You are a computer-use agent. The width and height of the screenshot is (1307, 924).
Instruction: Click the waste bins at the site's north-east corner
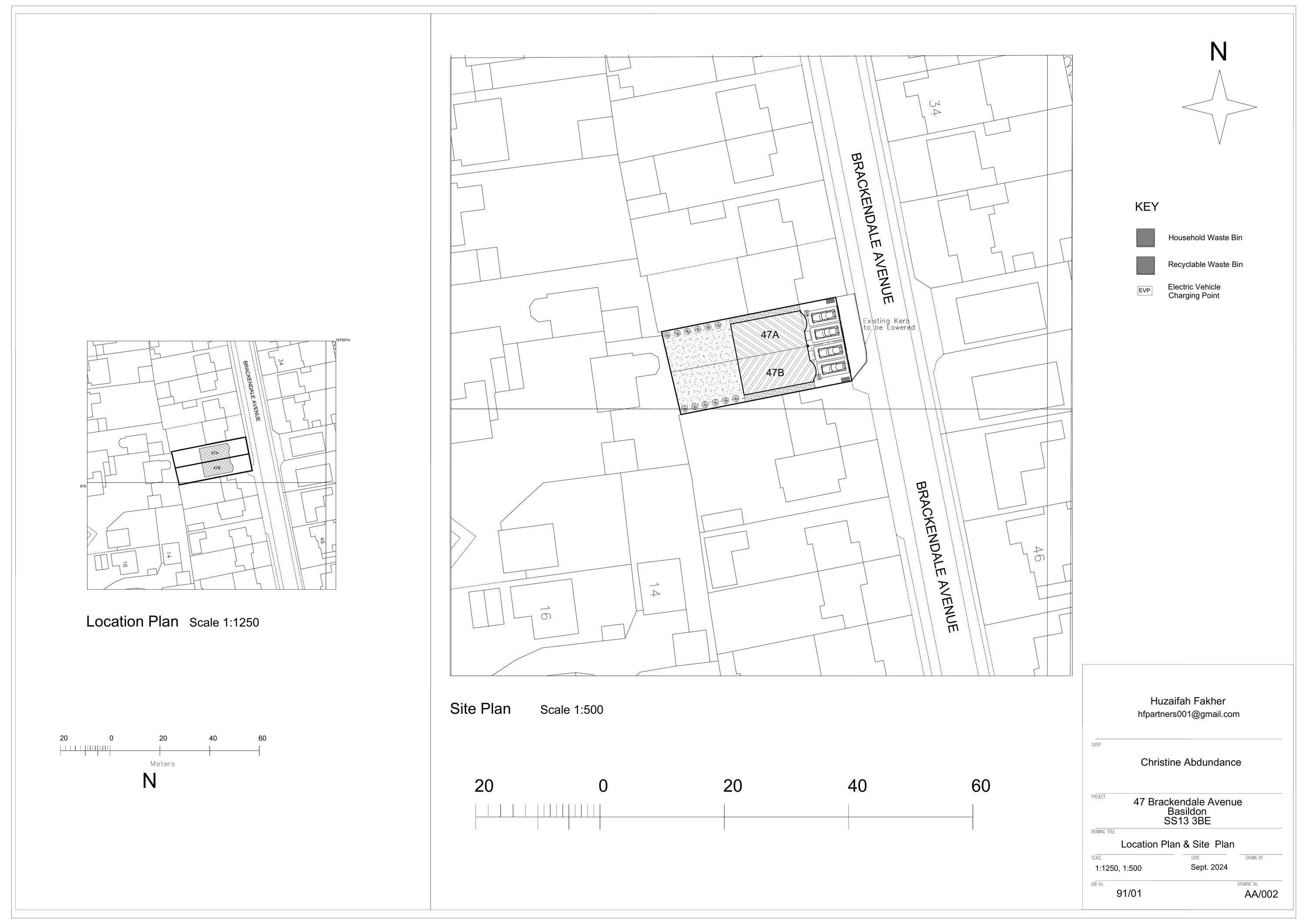[x=830, y=301]
